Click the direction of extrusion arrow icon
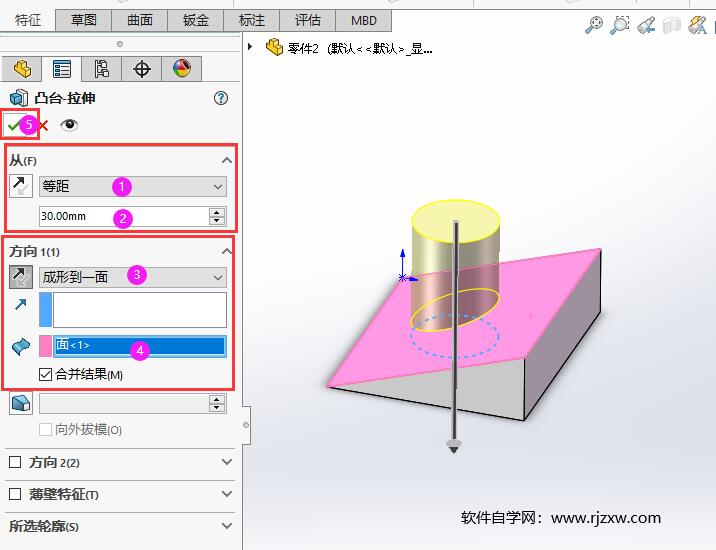Viewport: 716px width, 550px height. click(21, 304)
